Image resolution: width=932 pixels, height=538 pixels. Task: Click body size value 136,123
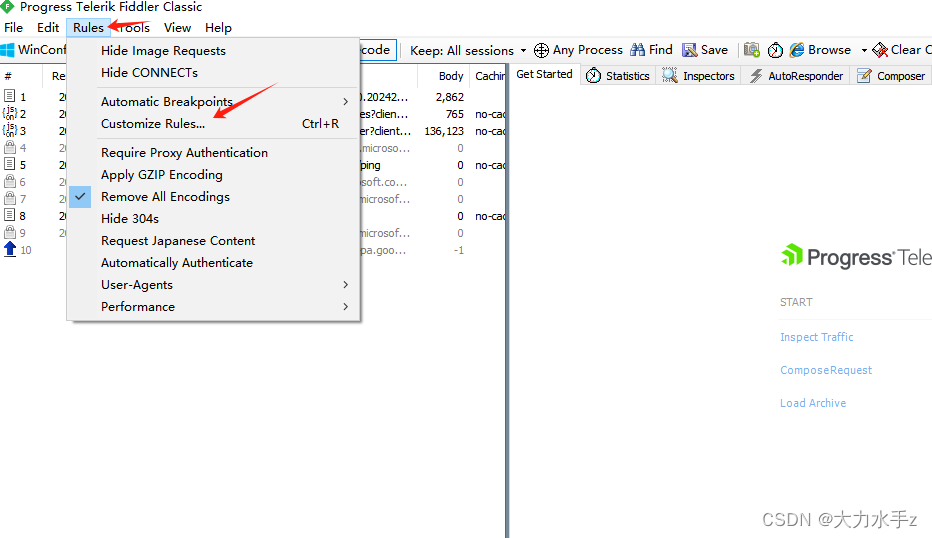[444, 131]
